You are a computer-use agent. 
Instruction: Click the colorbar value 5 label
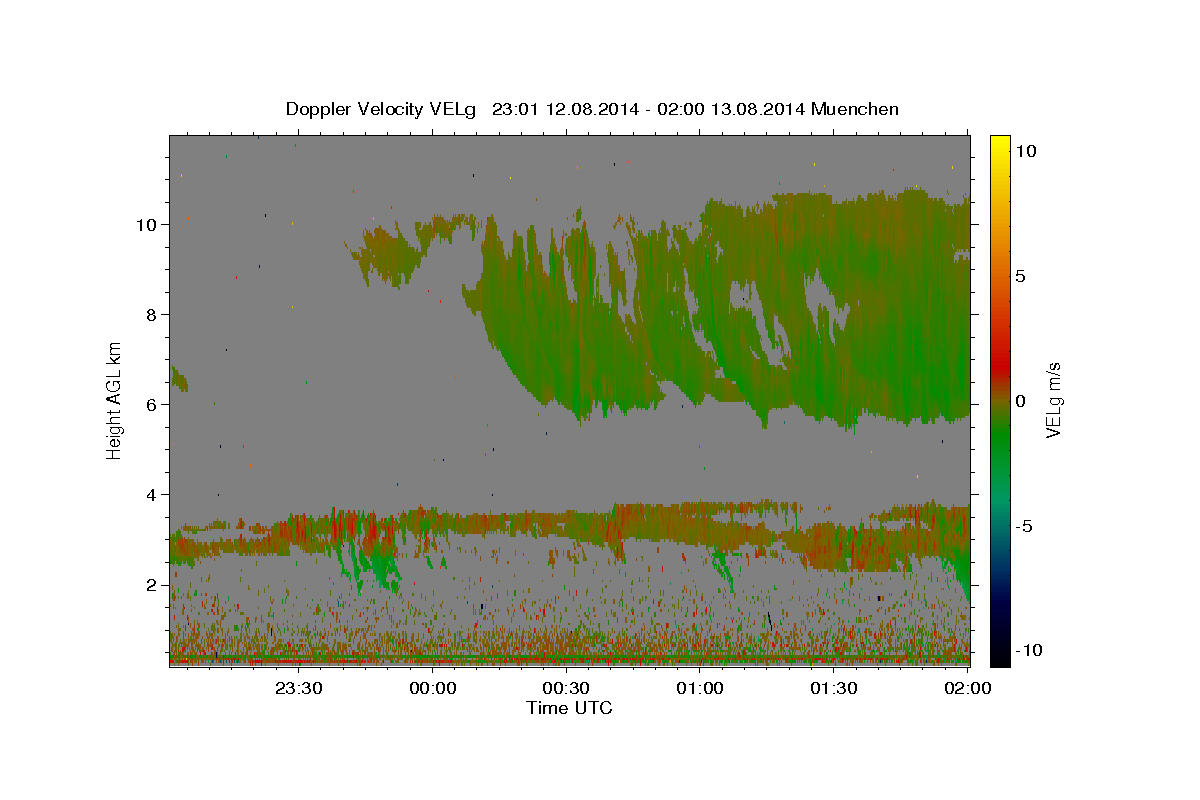(x=1019, y=275)
